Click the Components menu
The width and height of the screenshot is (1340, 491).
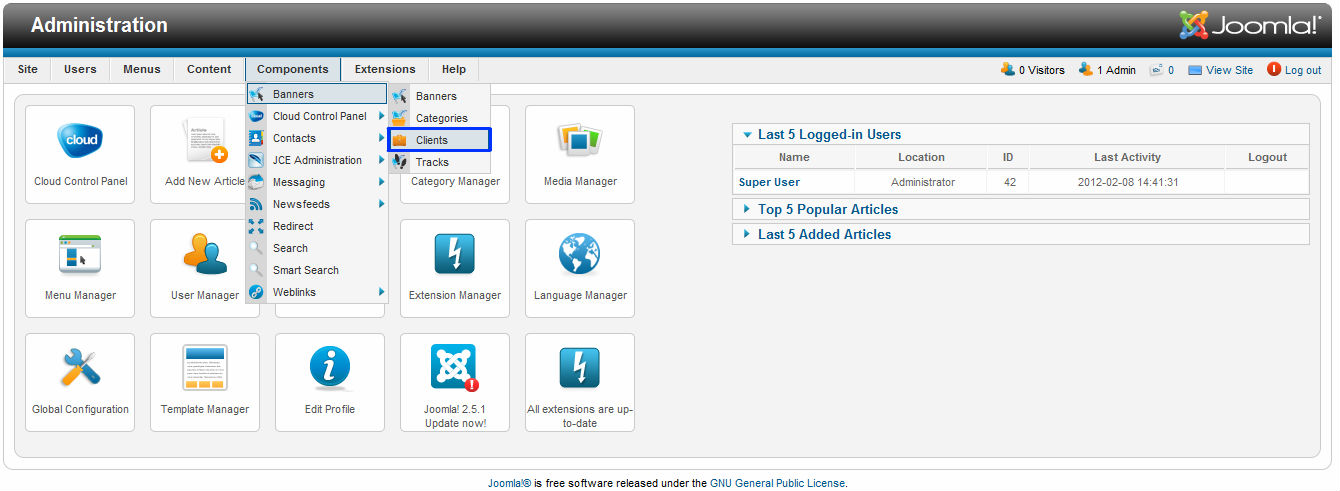pyautogui.click(x=293, y=69)
